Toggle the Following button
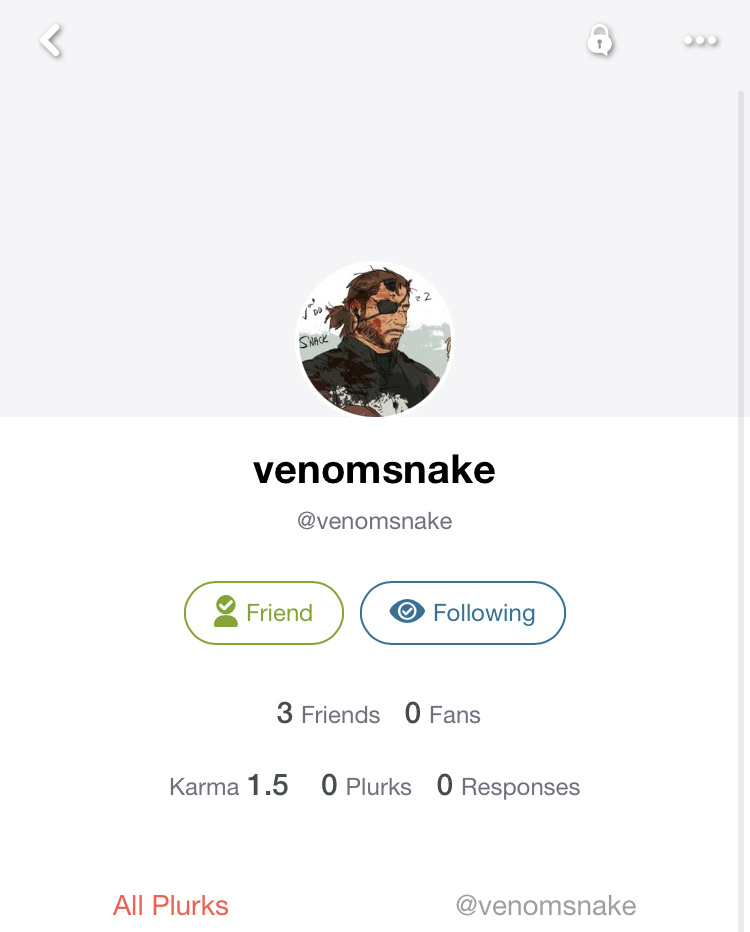Viewport: 750px width, 932px height. point(462,613)
